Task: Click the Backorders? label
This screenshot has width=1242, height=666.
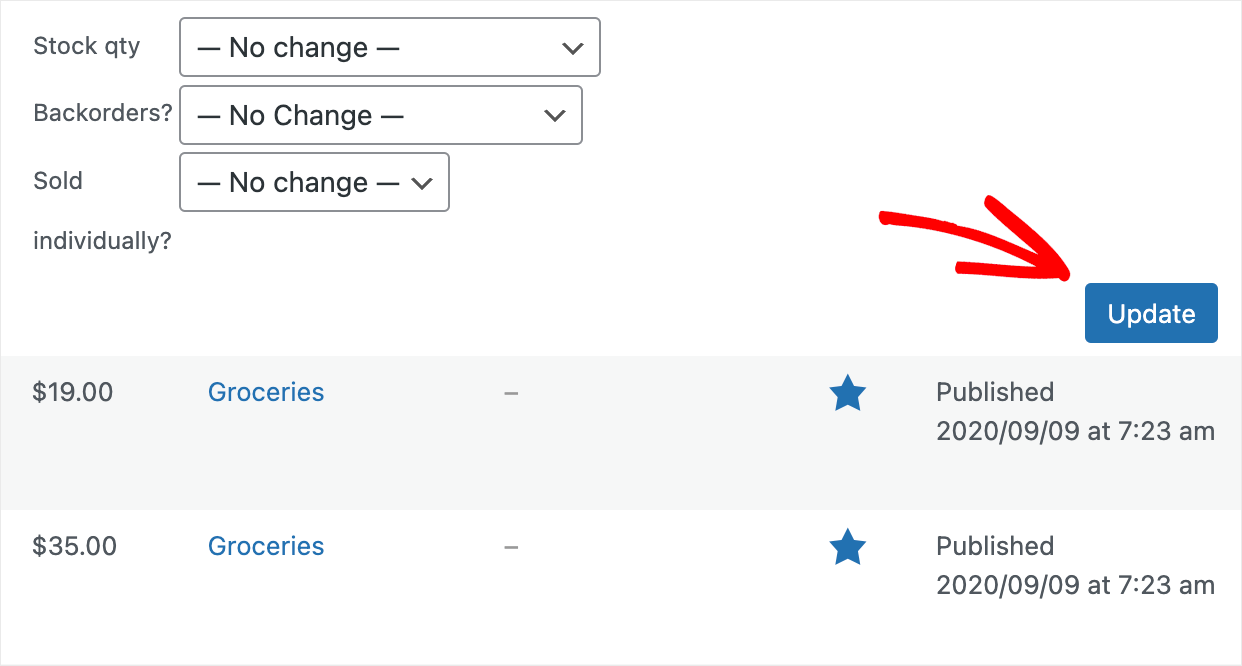Action: coord(103,113)
